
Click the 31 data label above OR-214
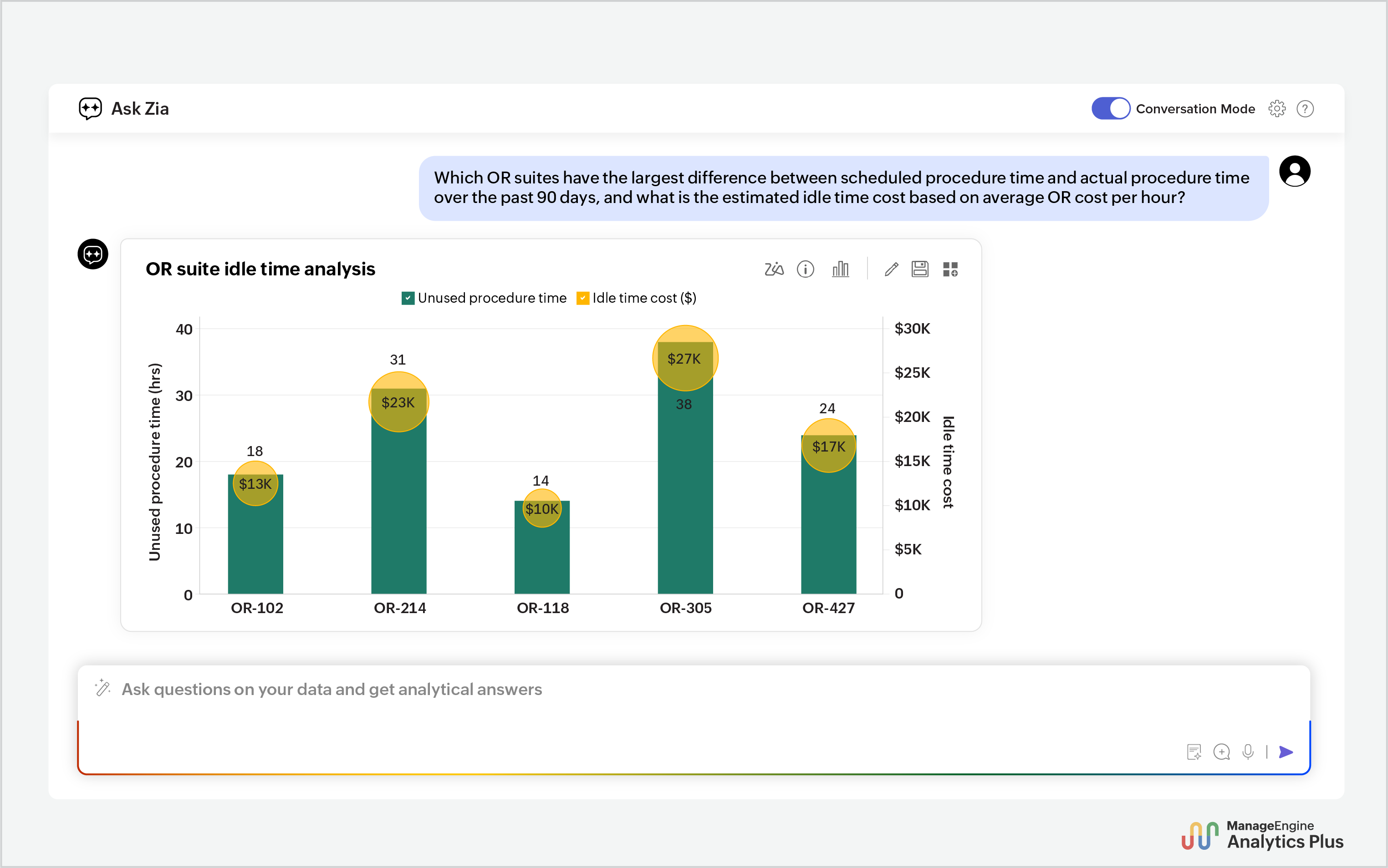[398, 360]
